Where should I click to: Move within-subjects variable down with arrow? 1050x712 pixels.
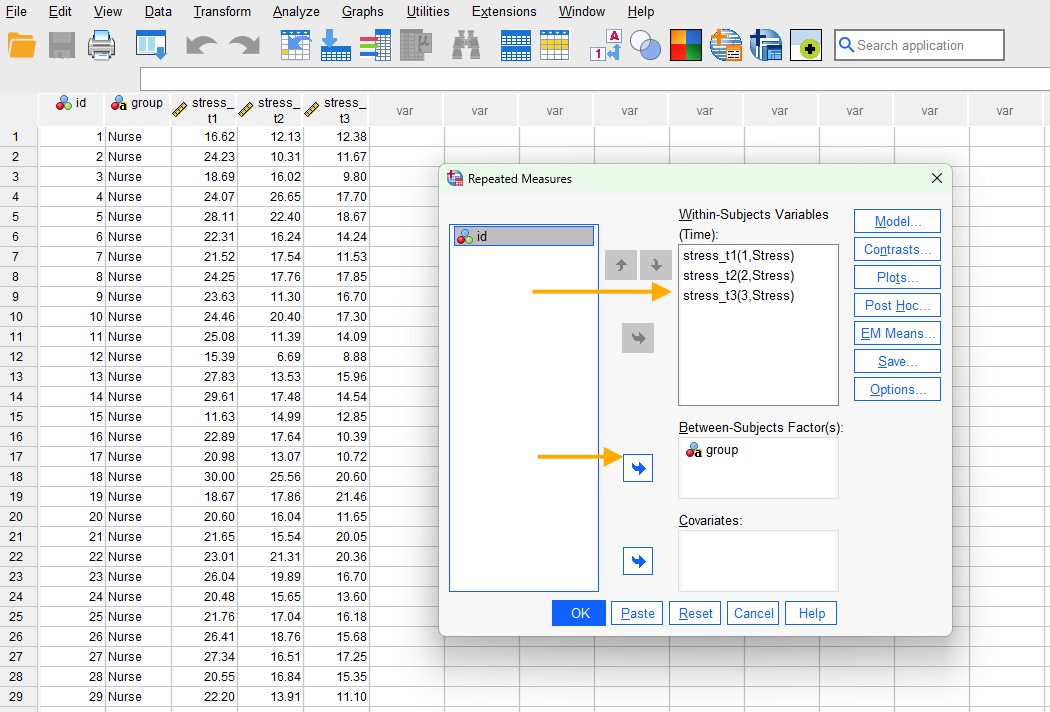point(656,265)
